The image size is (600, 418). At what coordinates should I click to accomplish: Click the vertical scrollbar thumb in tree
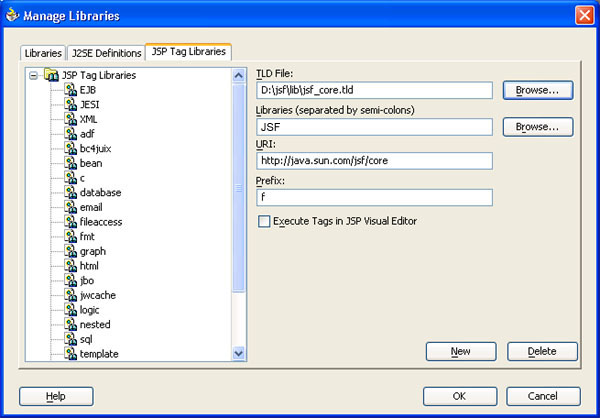238,188
